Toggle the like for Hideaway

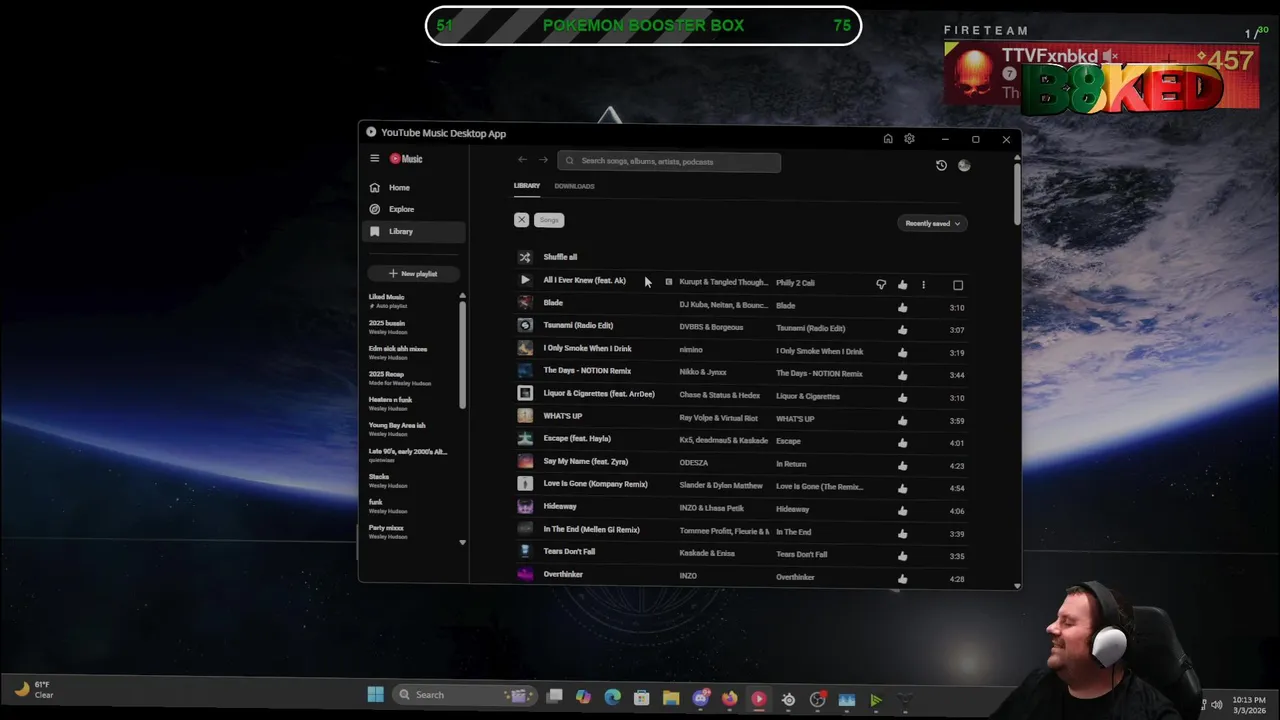click(x=903, y=511)
